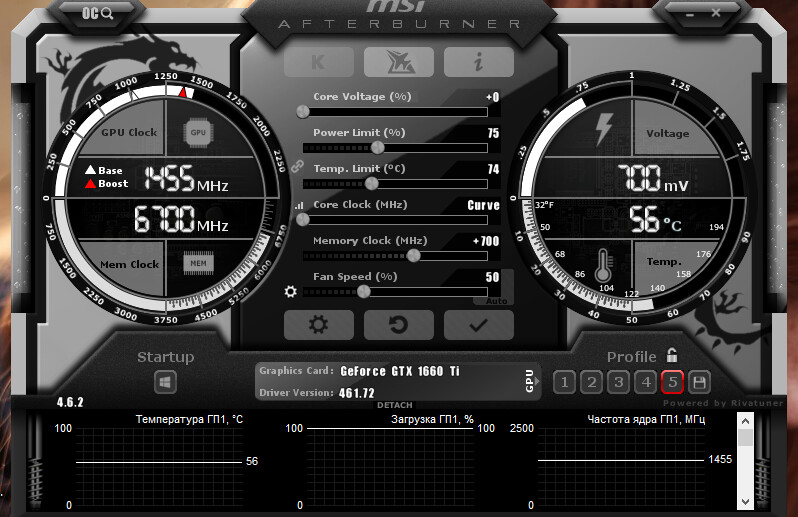Toggle Windows startup button
The height and width of the screenshot is (517, 798).
tap(165, 382)
